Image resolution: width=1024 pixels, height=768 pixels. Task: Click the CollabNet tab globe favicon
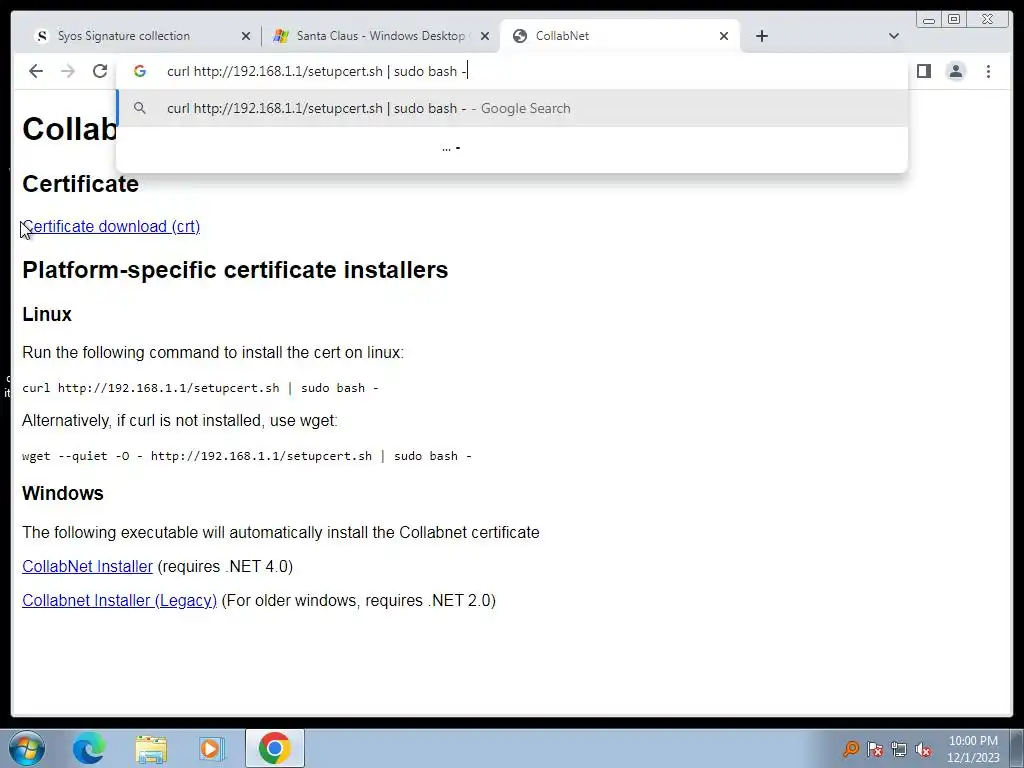520,36
